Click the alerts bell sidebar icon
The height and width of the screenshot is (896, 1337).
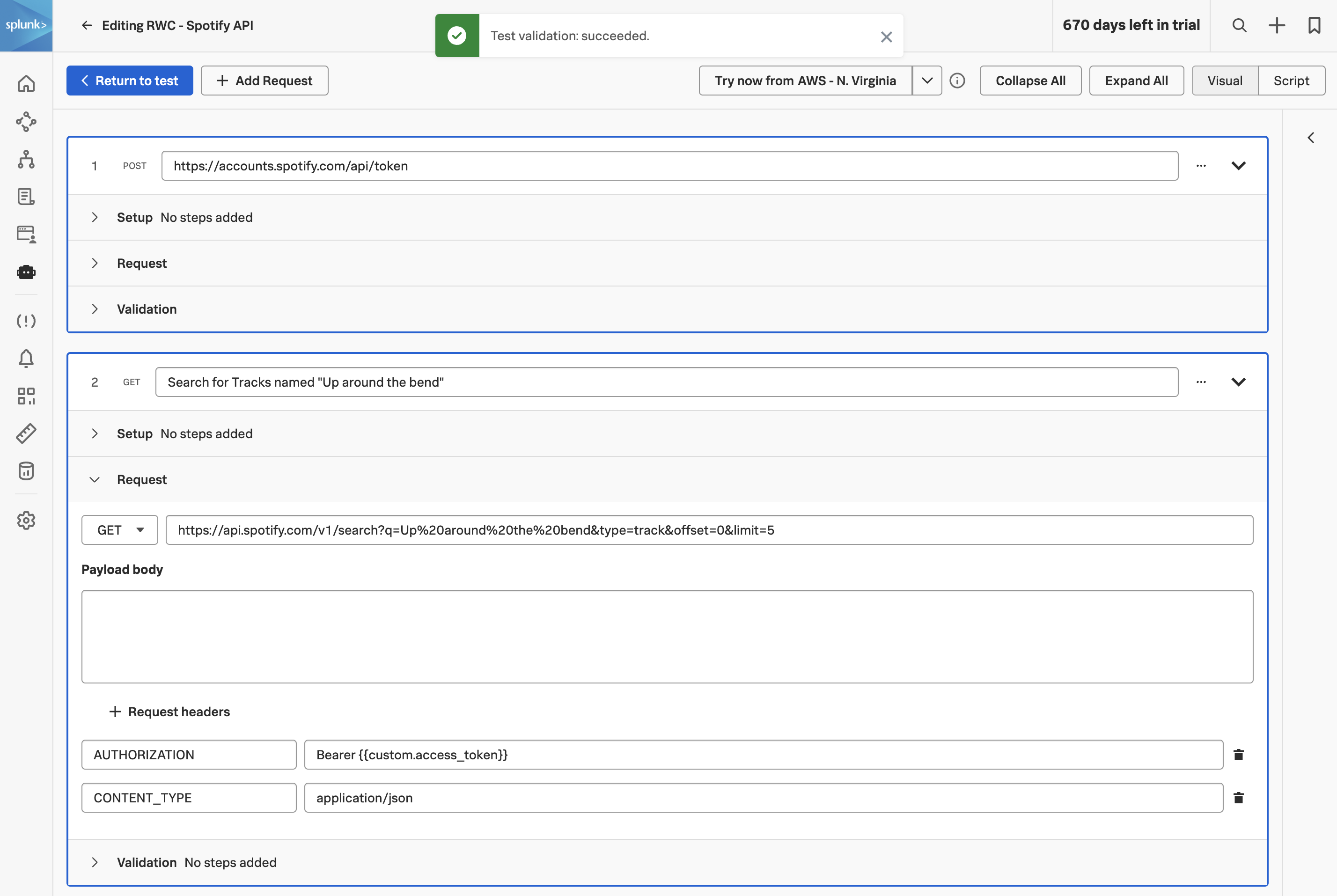[26, 358]
